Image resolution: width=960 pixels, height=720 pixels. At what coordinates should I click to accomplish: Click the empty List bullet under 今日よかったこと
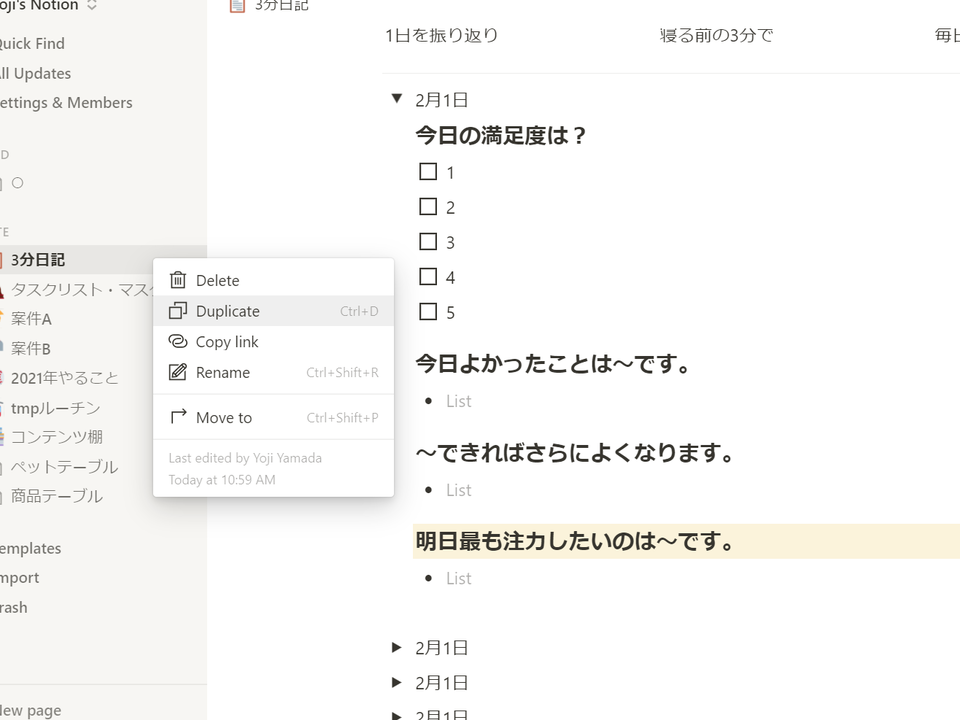(x=459, y=401)
